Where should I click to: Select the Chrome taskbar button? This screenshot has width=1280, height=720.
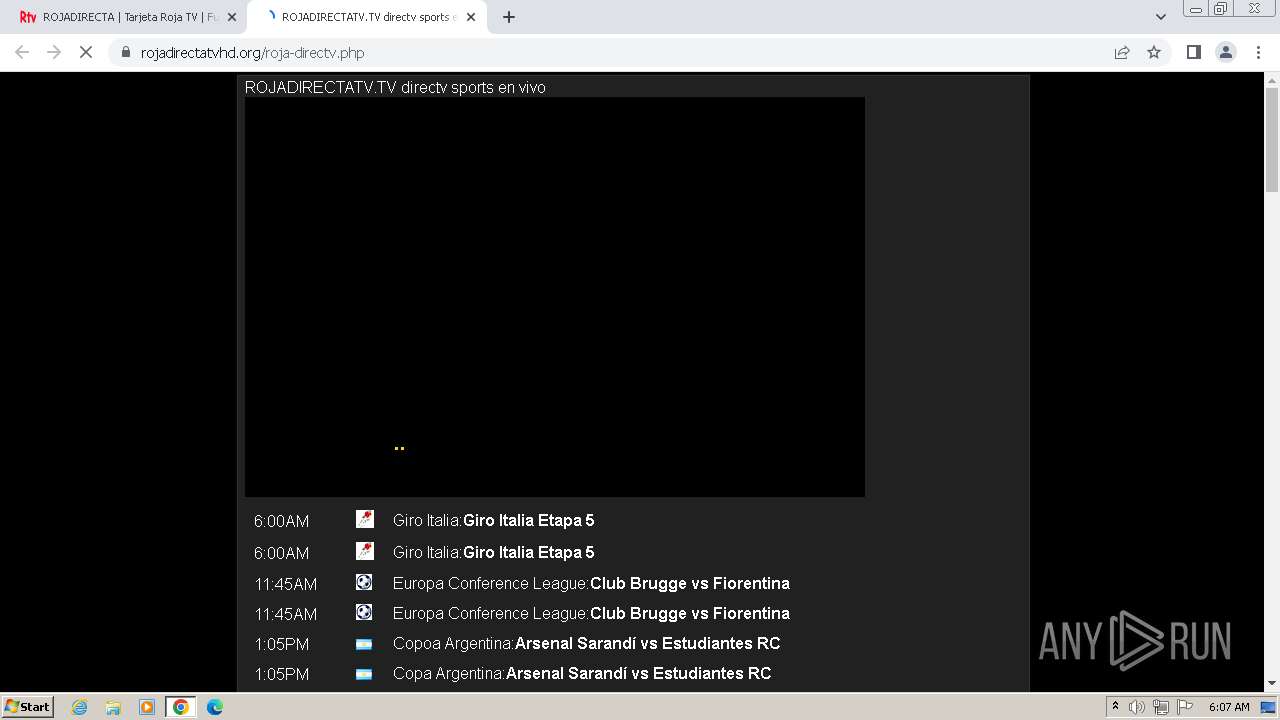point(181,707)
